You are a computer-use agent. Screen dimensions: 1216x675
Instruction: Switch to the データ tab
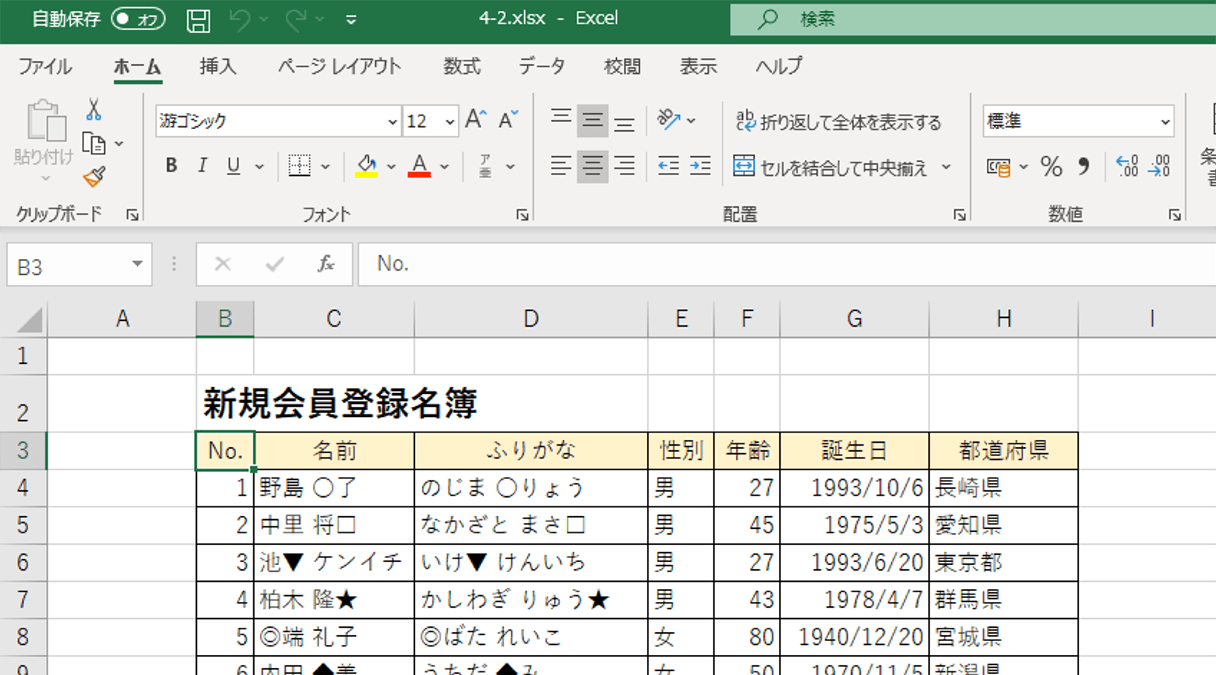(542, 67)
